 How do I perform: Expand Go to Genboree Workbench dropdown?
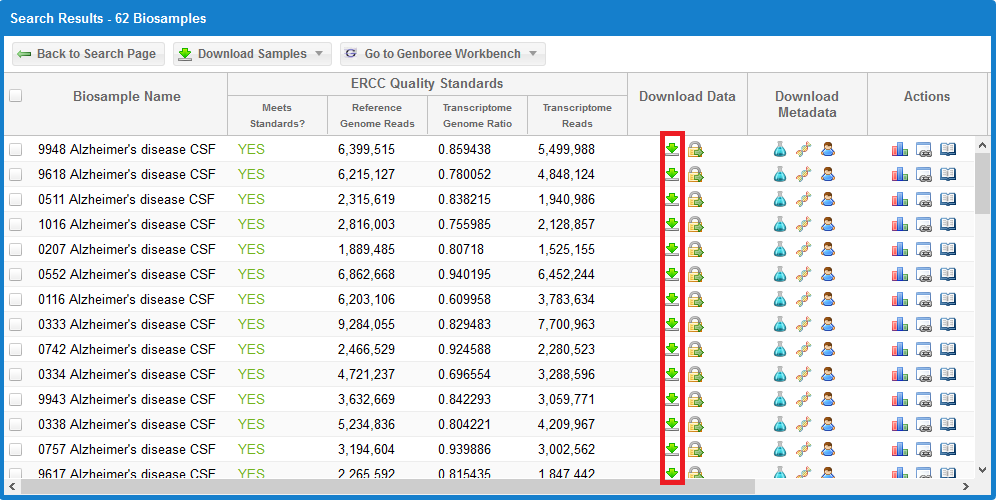tap(442, 54)
